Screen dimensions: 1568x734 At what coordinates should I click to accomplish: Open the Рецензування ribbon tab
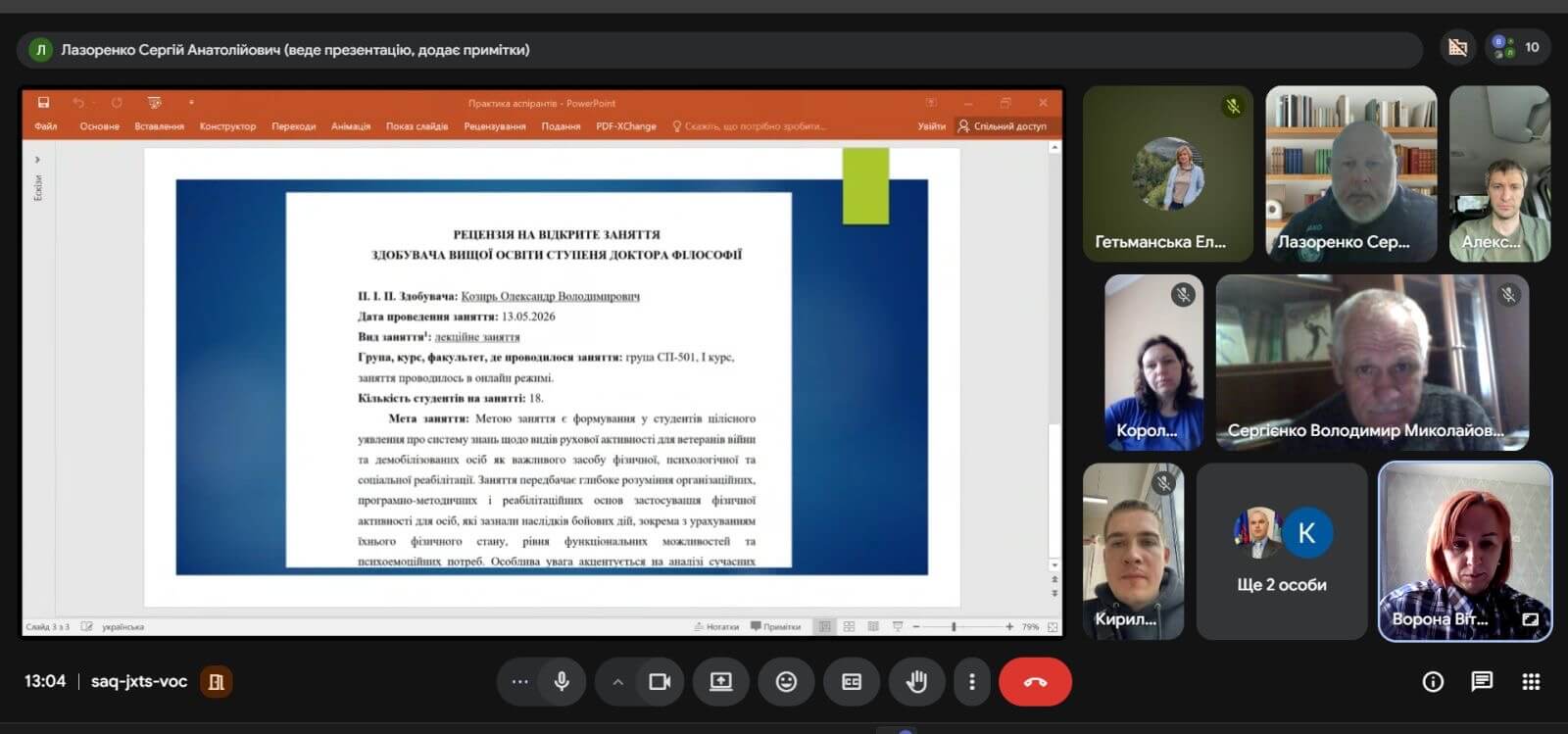click(495, 126)
